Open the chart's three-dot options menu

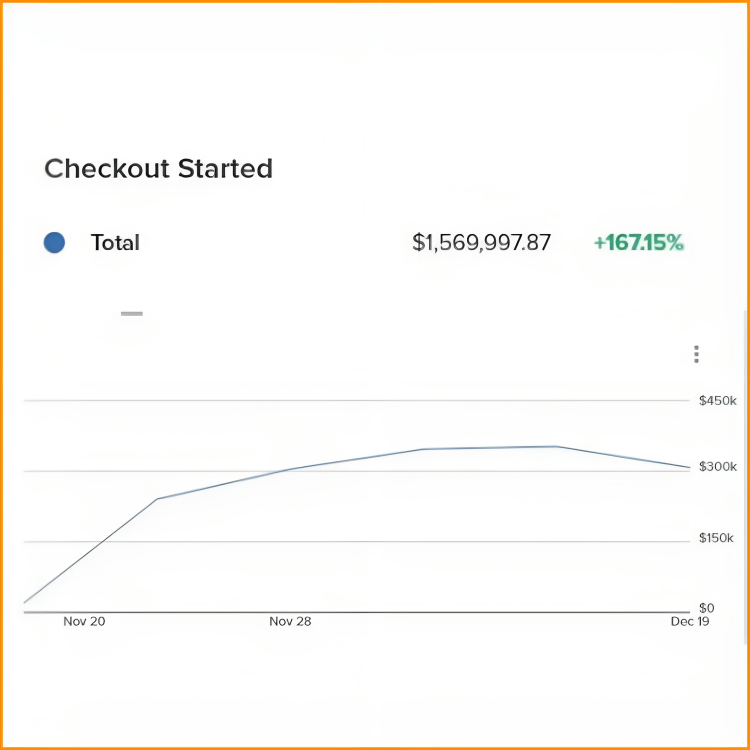696,354
